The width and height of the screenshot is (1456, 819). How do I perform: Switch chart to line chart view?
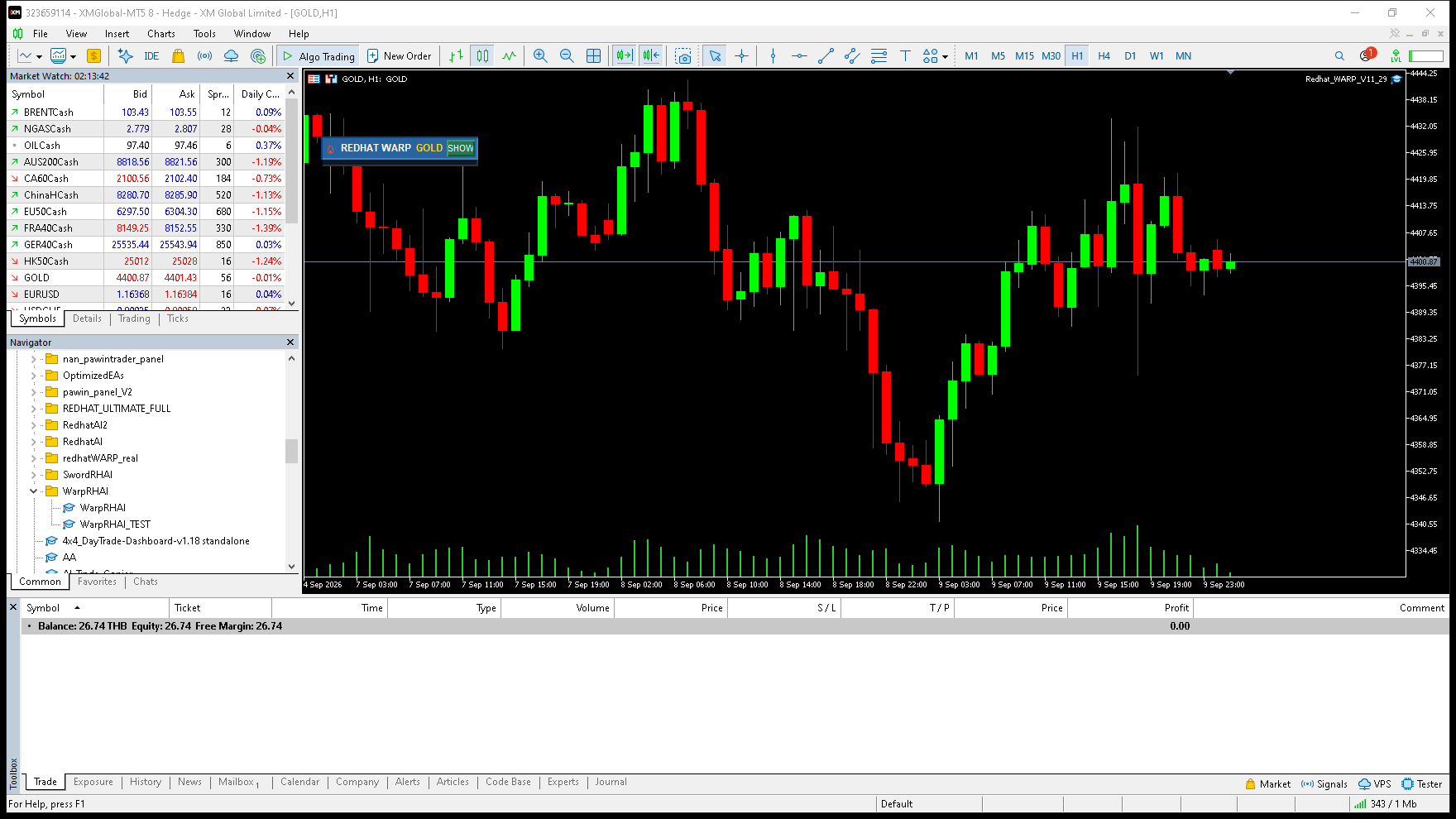pos(509,56)
